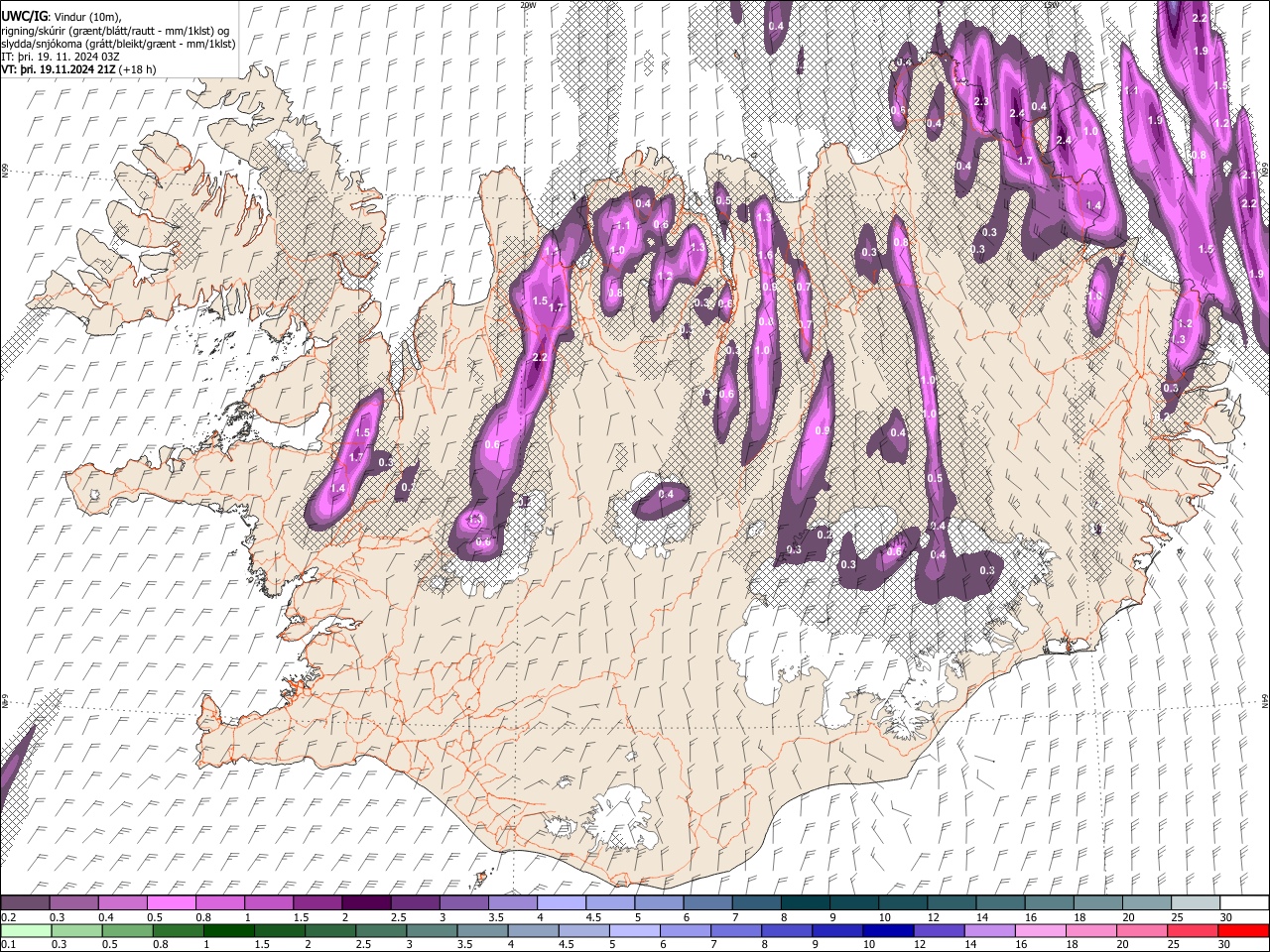Image resolution: width=1270 pixels, height=952 pixels.
Task: Select the darkest green swatch between 1 and 1.5
Action: tap(230, 930)
